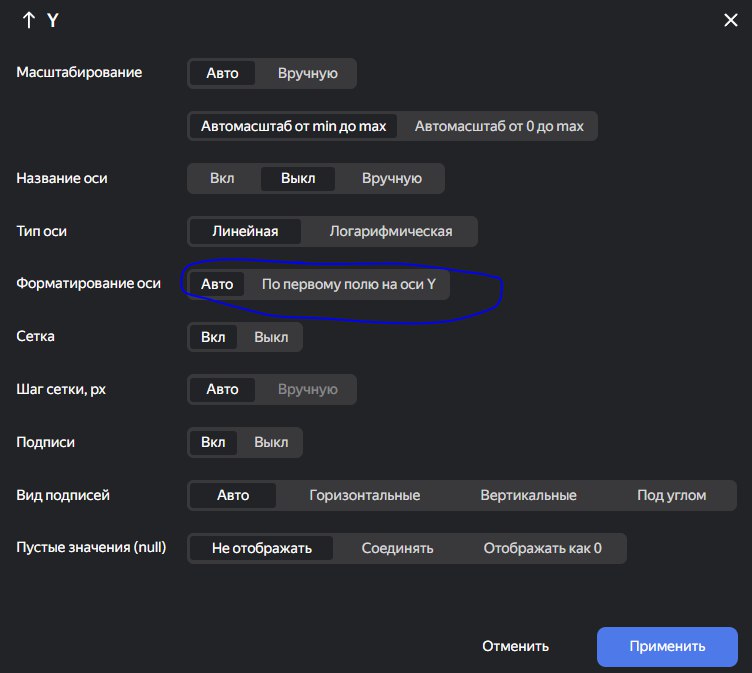Select Автомасштаб от 0 до max
Image resolution: width=752 pixels, height=673 pixels.
click(x=499, y=126)
